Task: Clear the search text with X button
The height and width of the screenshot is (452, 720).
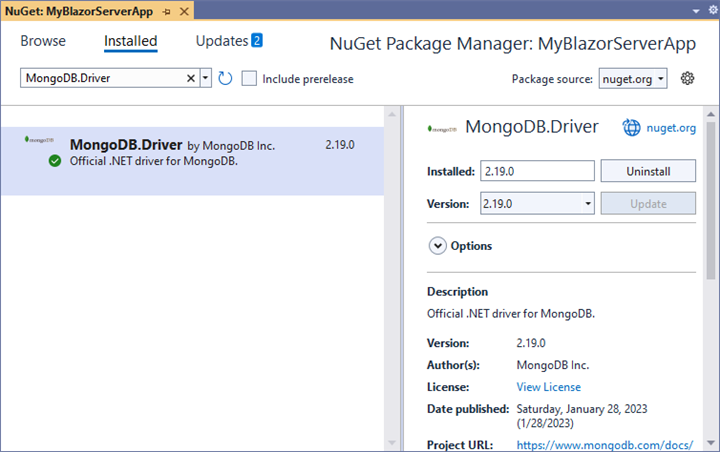Action: point(191,79)
